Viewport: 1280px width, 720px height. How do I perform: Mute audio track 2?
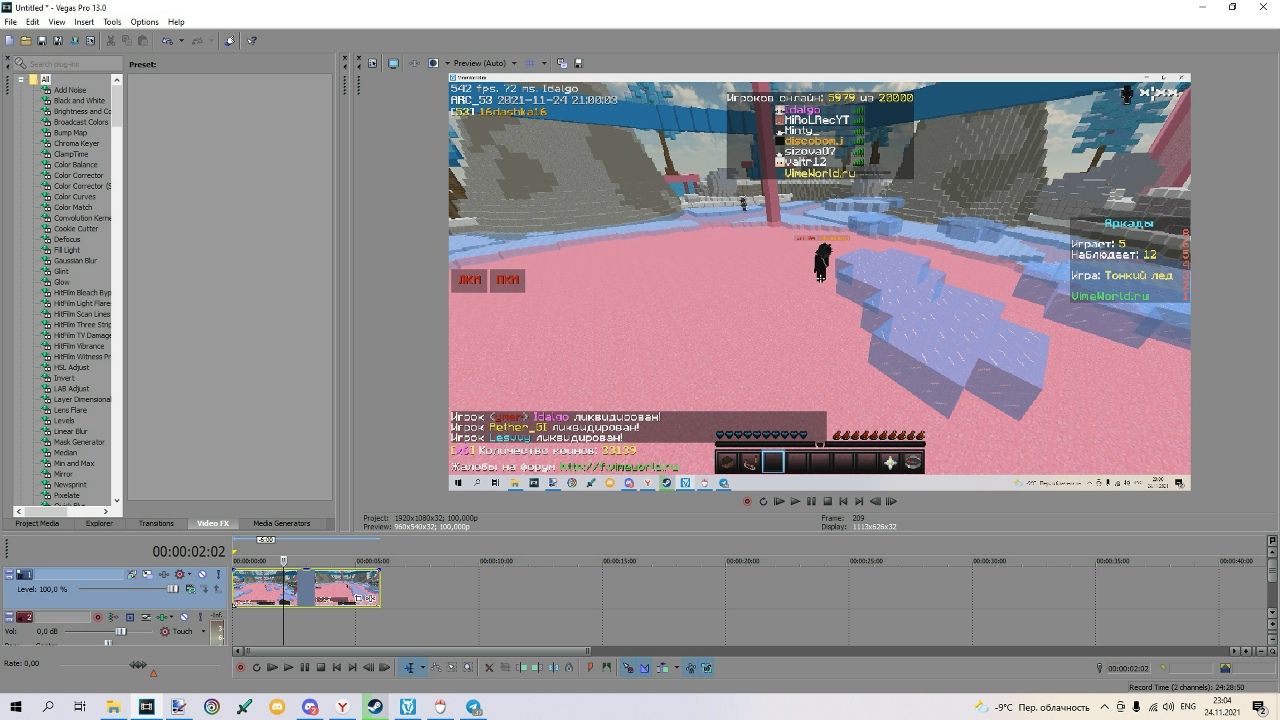point(184,617)
